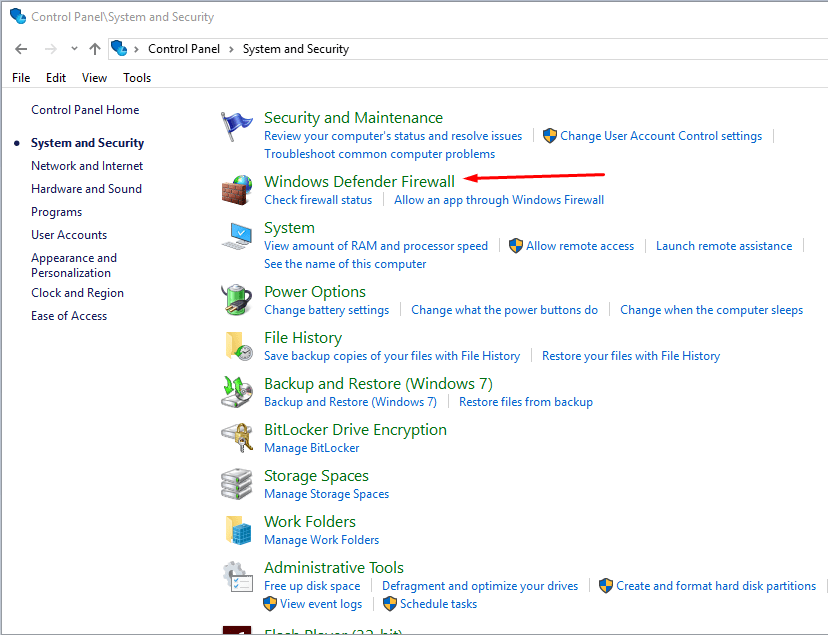Image resolution: width=828 pixels, height=636 pixels.
Task: Click the Storage Spaces drives icon
Action: pyautogui.click(x=237, y=484)
